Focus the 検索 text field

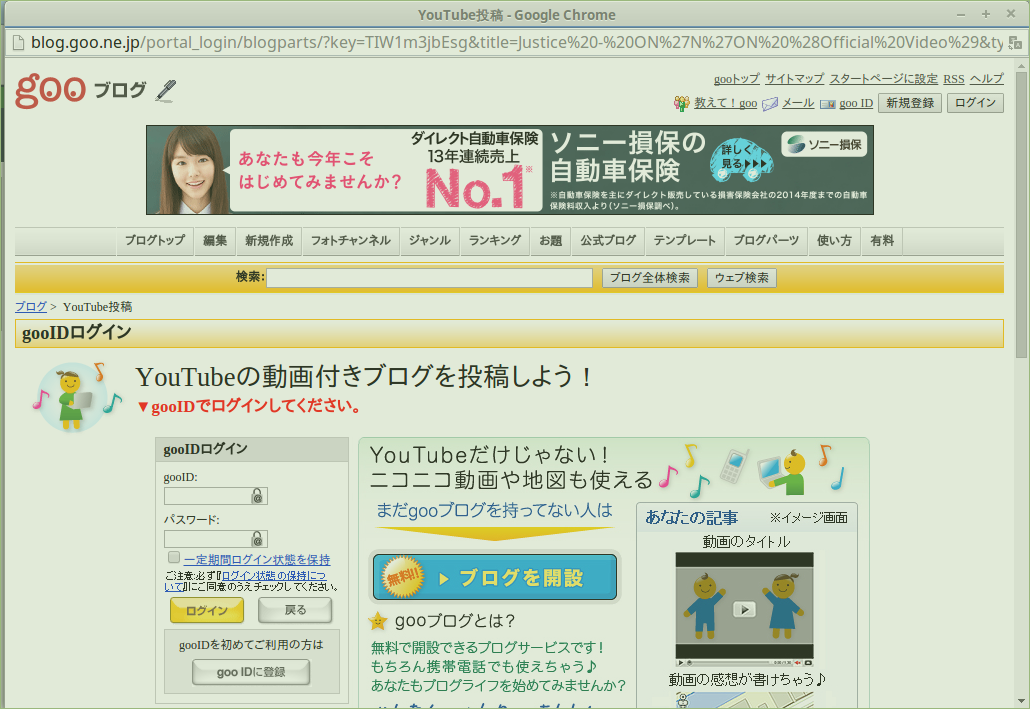pyautogui.click(x=430, y=278)
